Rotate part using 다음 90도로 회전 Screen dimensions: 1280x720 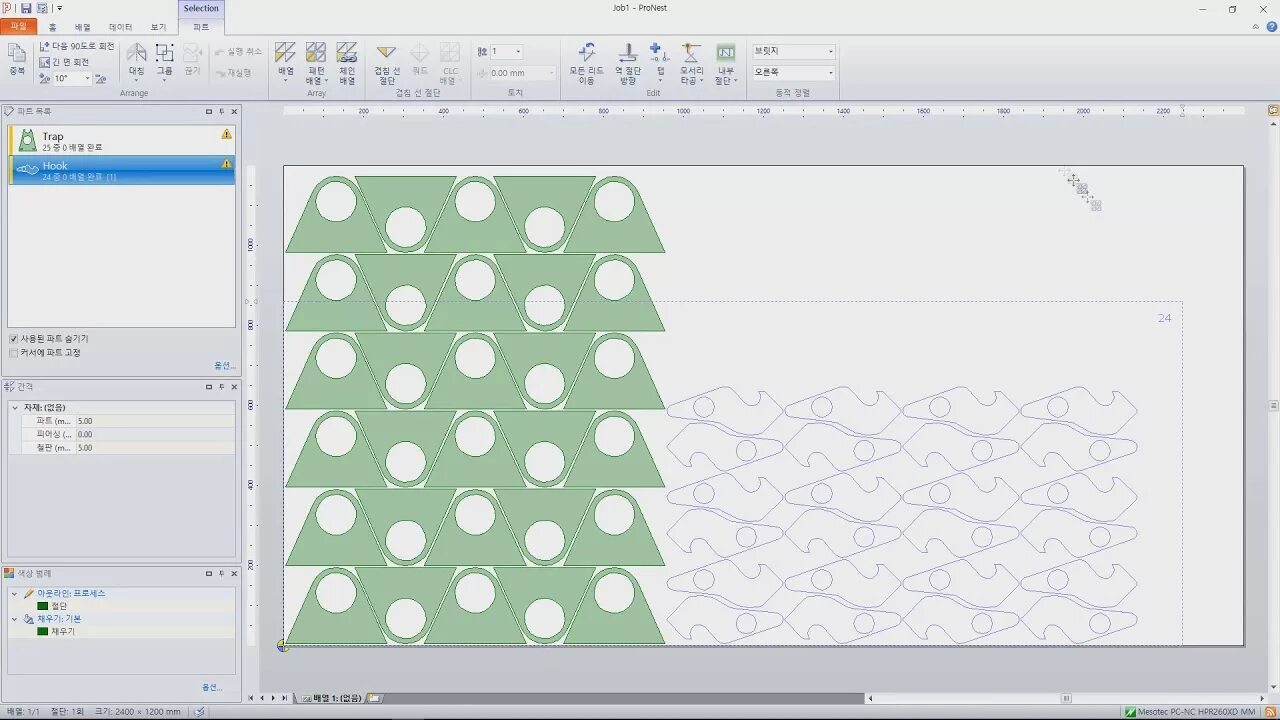77,46
